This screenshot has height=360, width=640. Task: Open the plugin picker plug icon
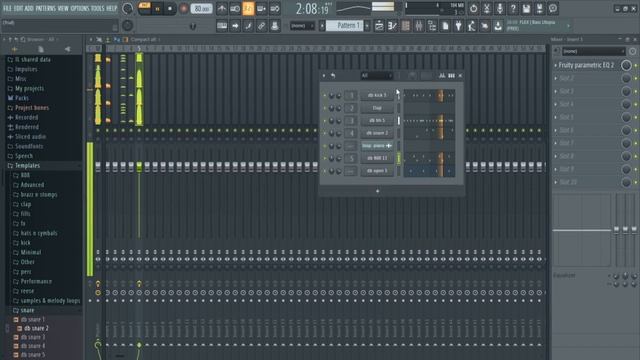click(458, 26)
